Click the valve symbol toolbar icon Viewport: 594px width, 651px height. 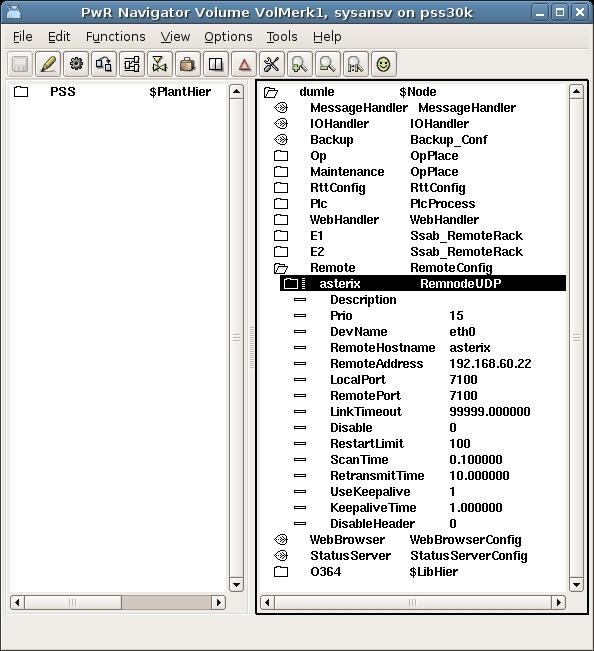click(160, 64)
